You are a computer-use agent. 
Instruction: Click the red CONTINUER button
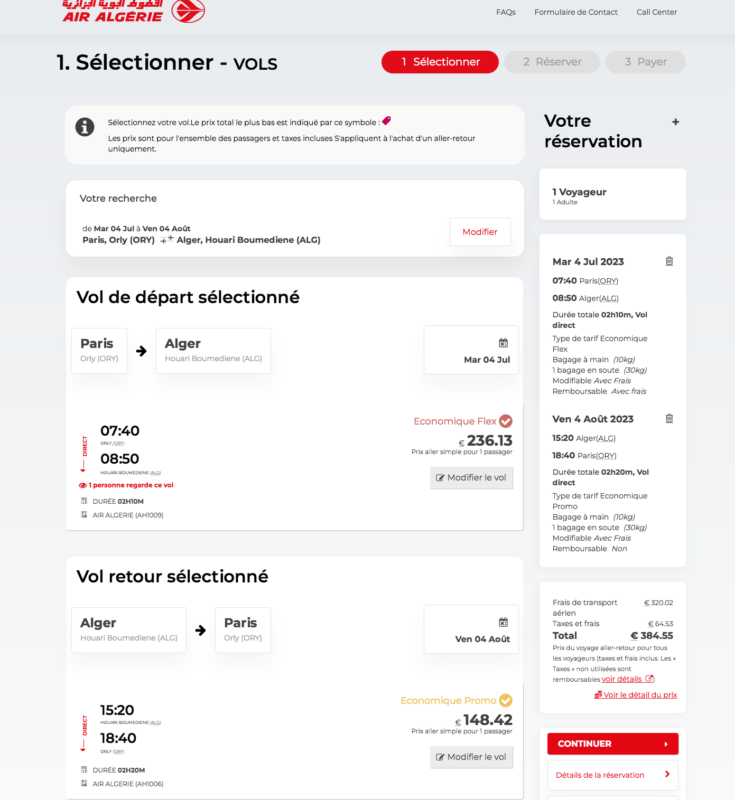click(x=613, y=743)
